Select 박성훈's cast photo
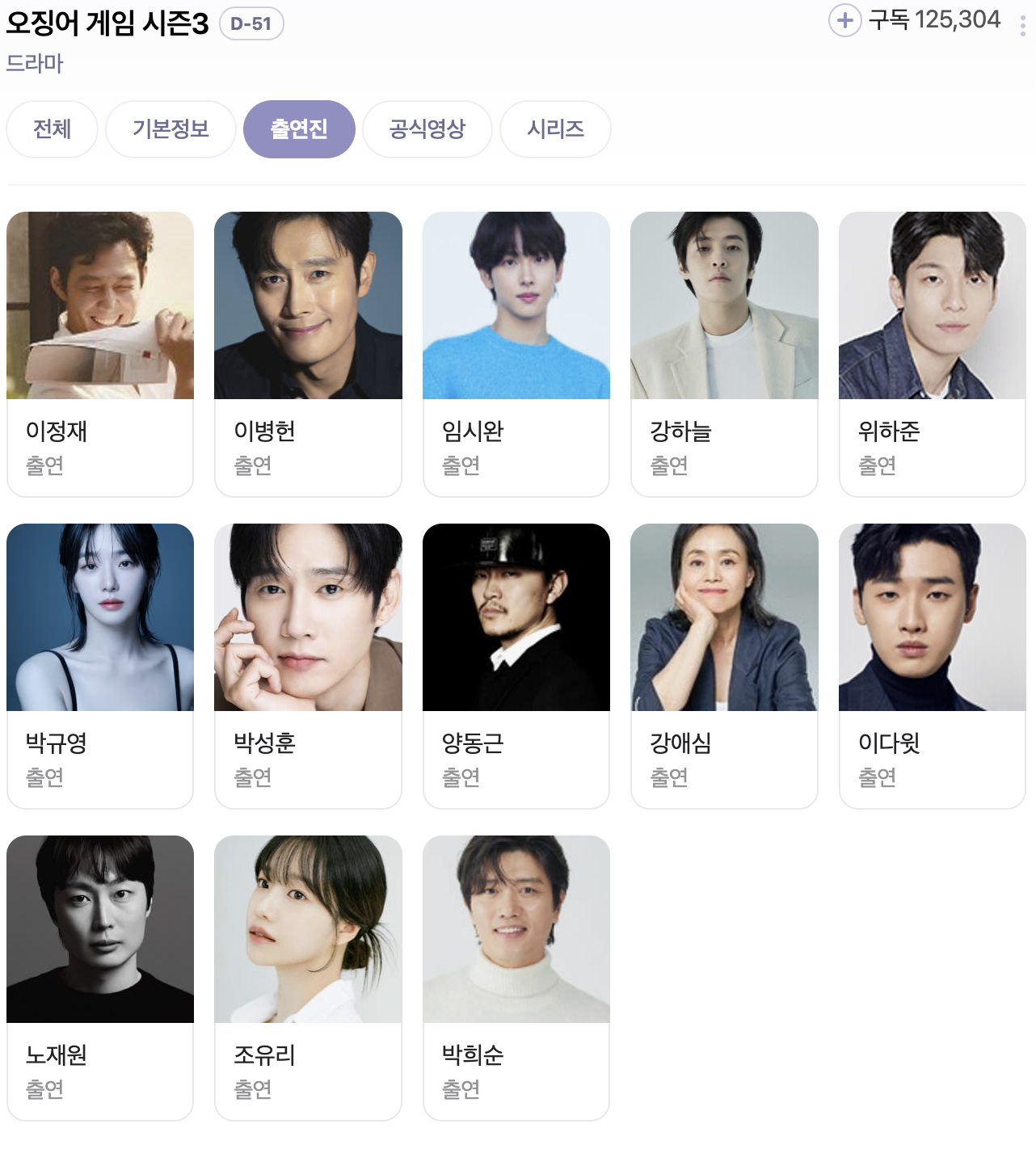This screenshot has width=1036, height=1149. tap(308, 617)
